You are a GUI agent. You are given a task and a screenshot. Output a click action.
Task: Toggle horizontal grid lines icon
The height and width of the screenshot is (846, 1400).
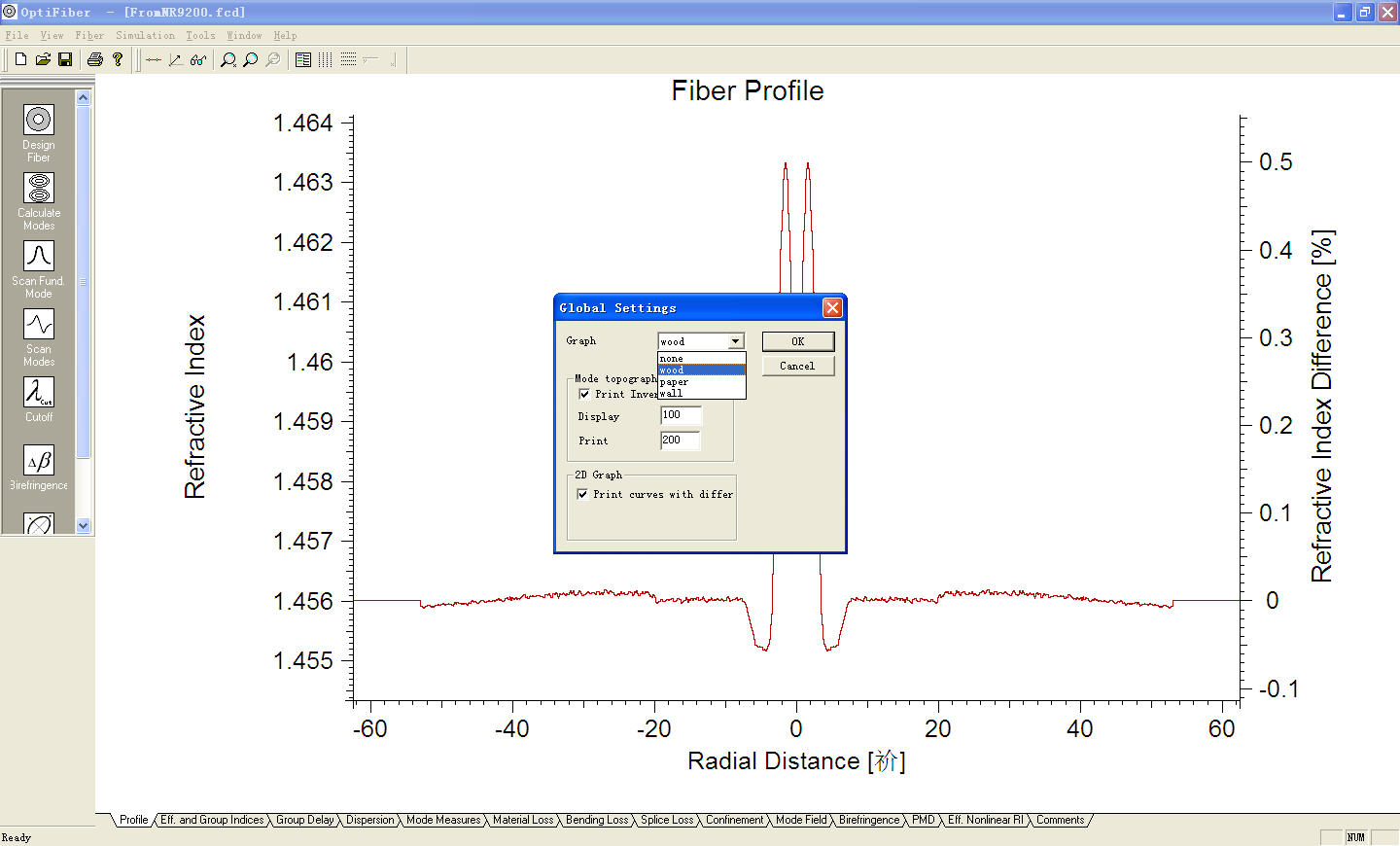coord(348,59)
